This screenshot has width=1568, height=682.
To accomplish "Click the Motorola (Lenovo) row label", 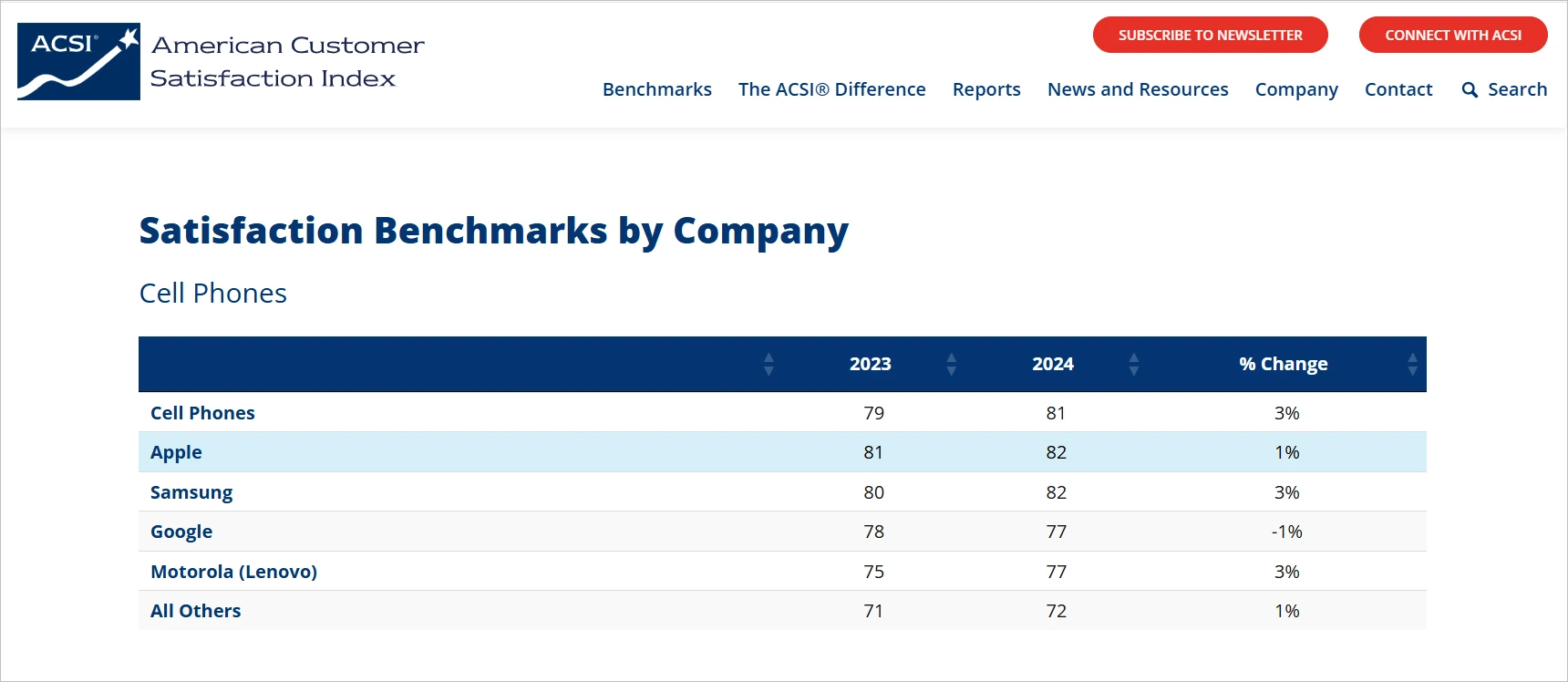I will click(233, 572).
